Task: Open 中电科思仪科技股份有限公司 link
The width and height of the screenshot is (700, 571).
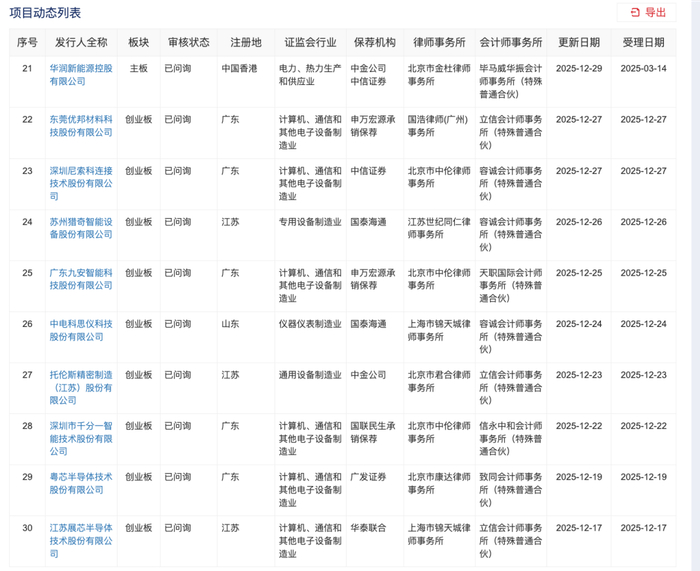Action: pos(81,330)
